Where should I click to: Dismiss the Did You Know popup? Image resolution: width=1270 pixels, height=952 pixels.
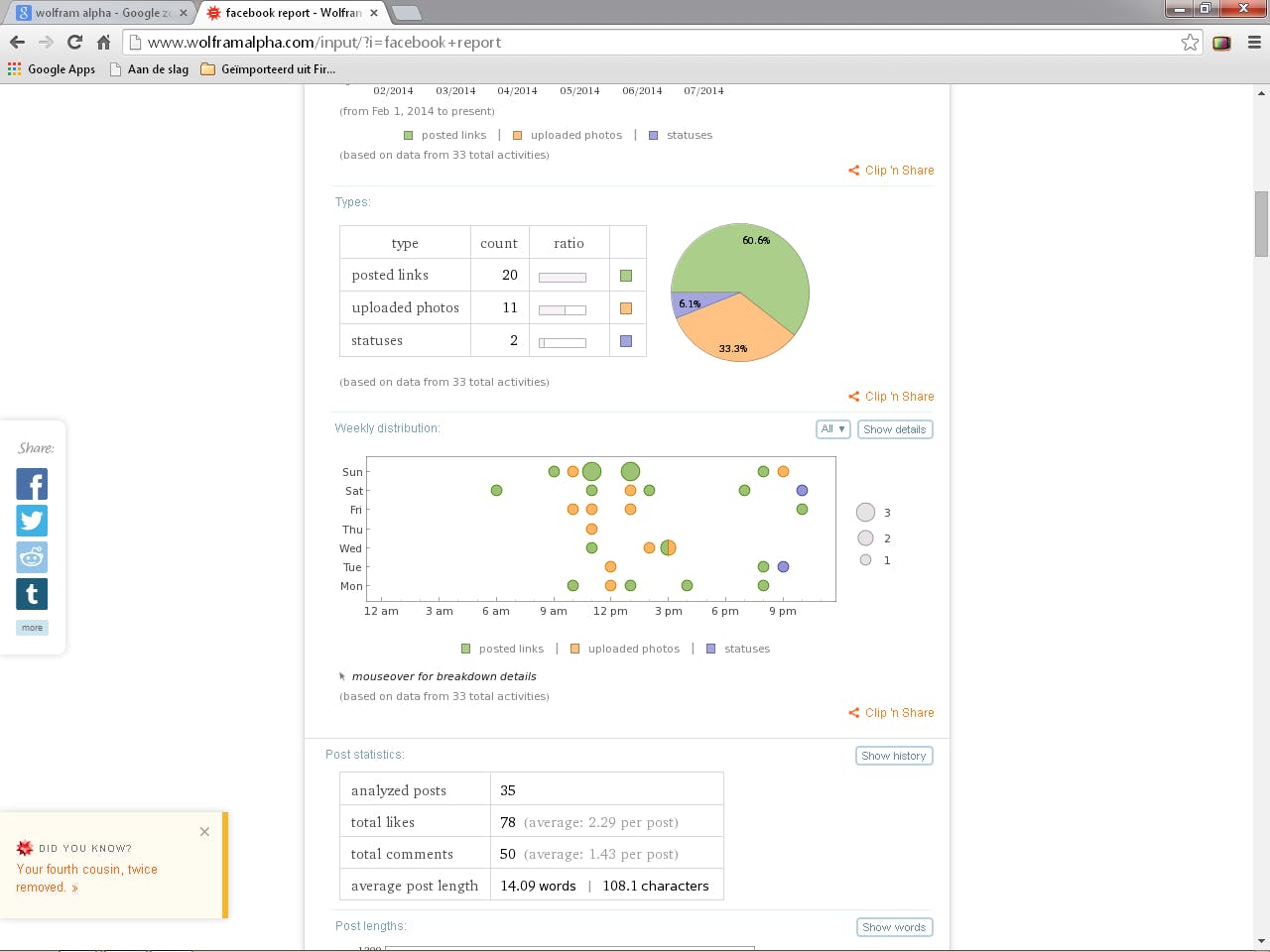pyautogui.click(x=204, y=831)
